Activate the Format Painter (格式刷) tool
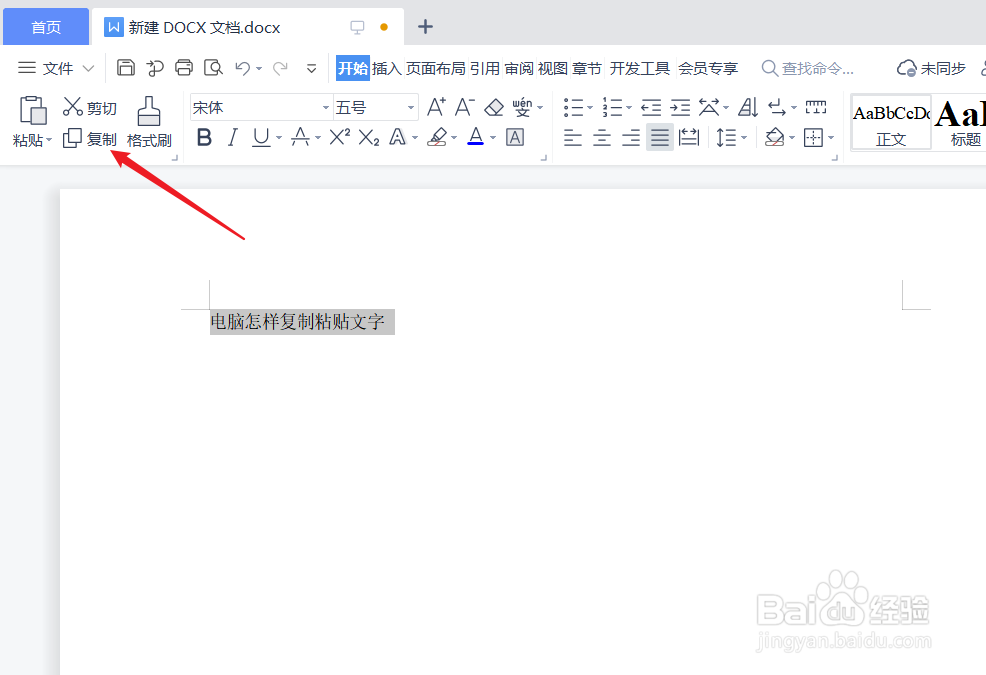The image size is (986, 675). click(x=149, y=123)
